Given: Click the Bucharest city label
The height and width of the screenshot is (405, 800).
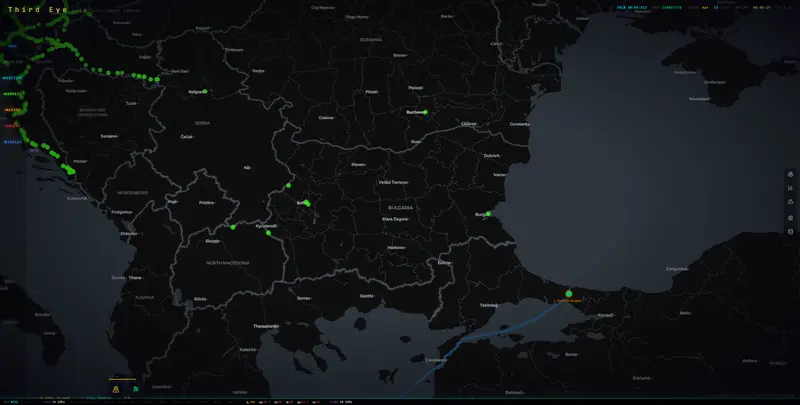Looking at the screenshot, I should [x=416, y=112].
